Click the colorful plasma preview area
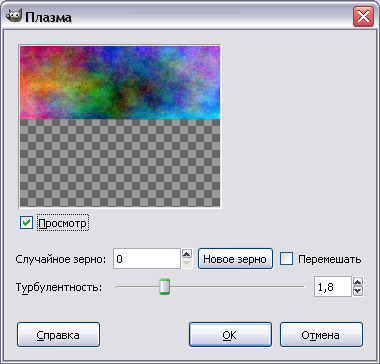Screen dimensions: 380x364 coord(120,83)
